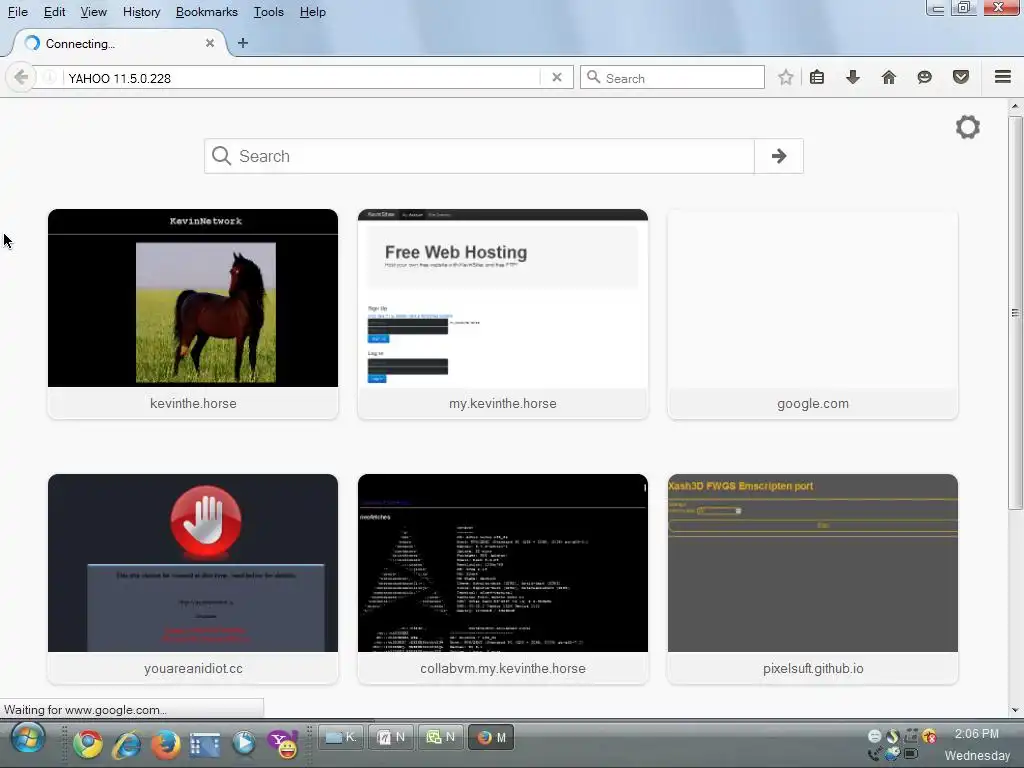1024x768 pixels.
Task: Click the vertical scrollbar thumb
Action: [1015, 313]
